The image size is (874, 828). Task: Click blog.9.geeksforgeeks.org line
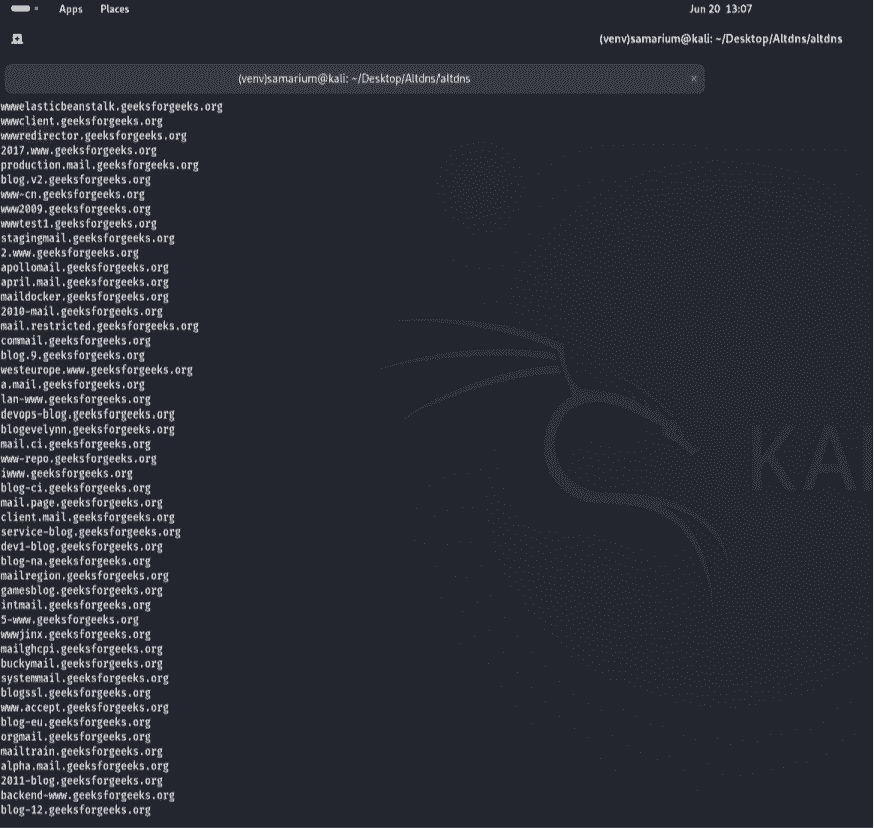[72, 355]
